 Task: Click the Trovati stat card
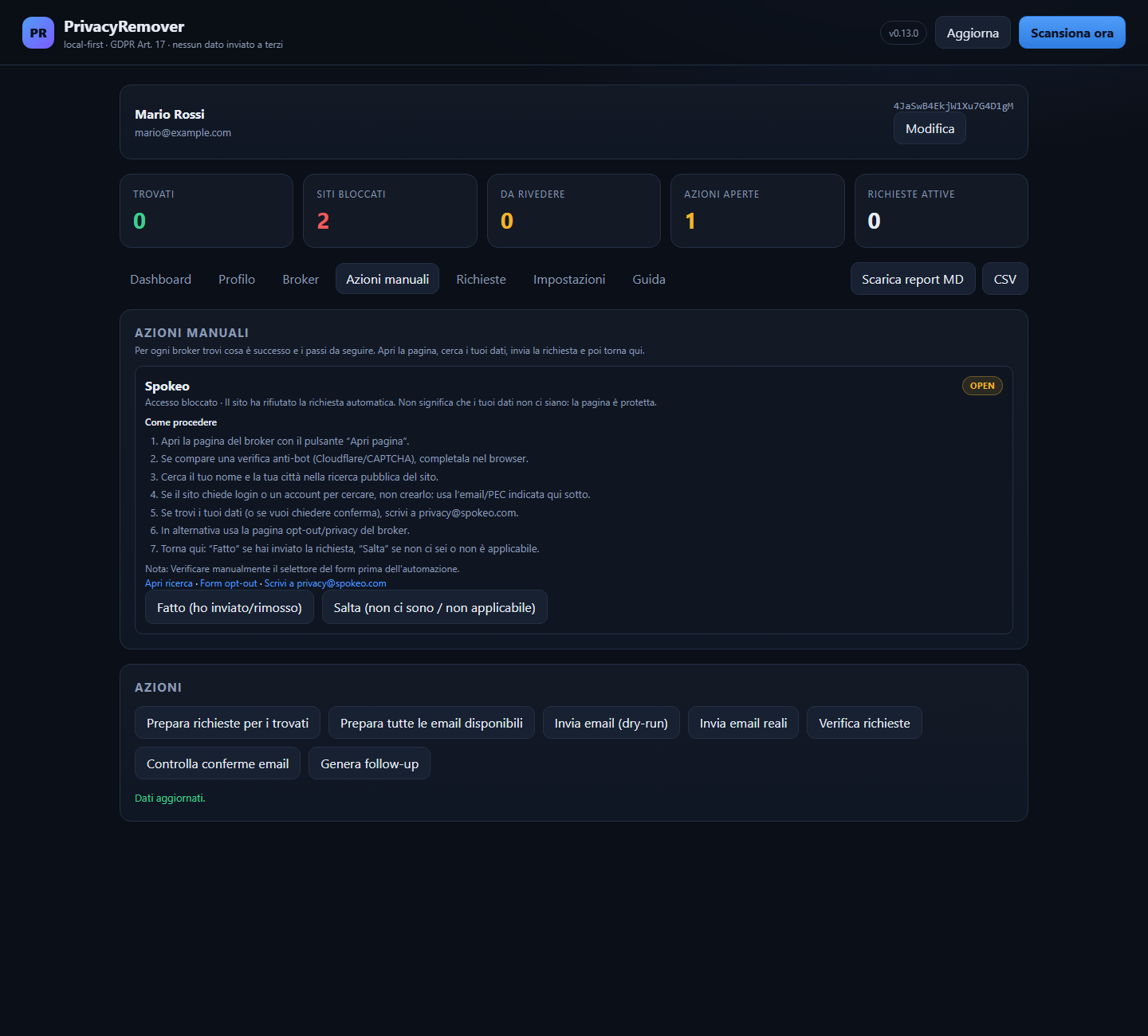[x=206, y=210]
